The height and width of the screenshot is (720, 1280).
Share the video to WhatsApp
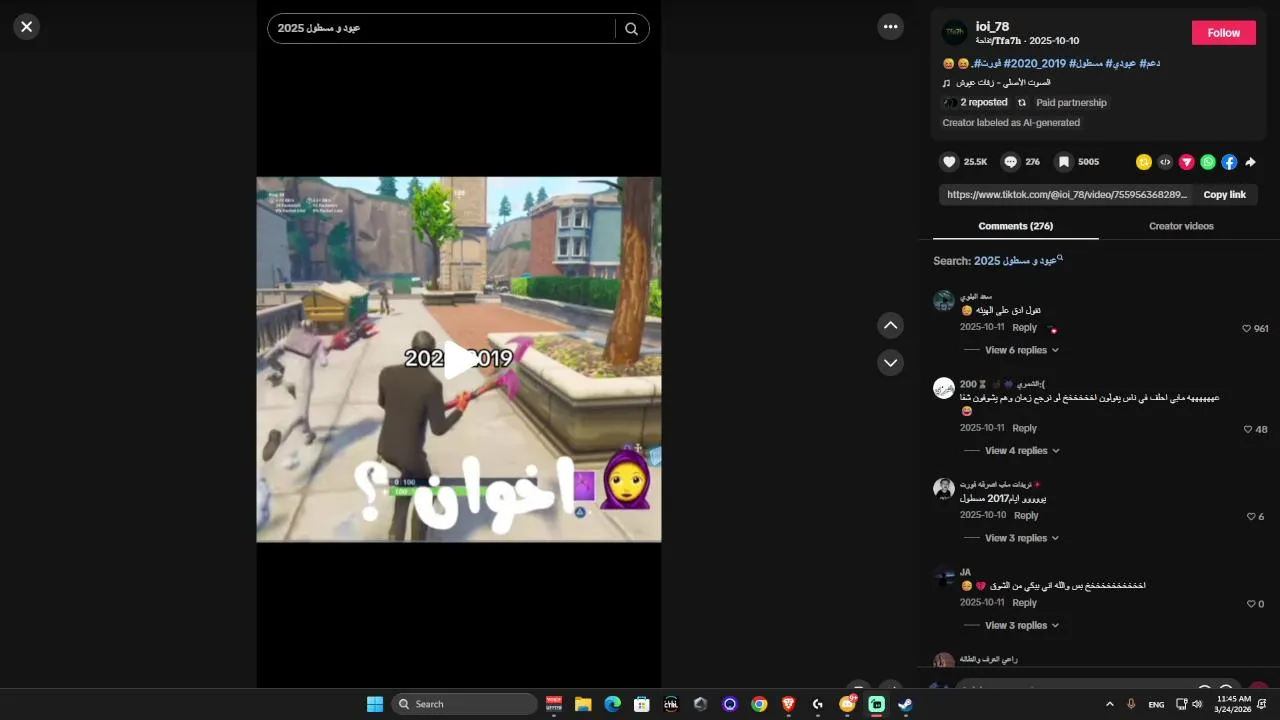1208,162
